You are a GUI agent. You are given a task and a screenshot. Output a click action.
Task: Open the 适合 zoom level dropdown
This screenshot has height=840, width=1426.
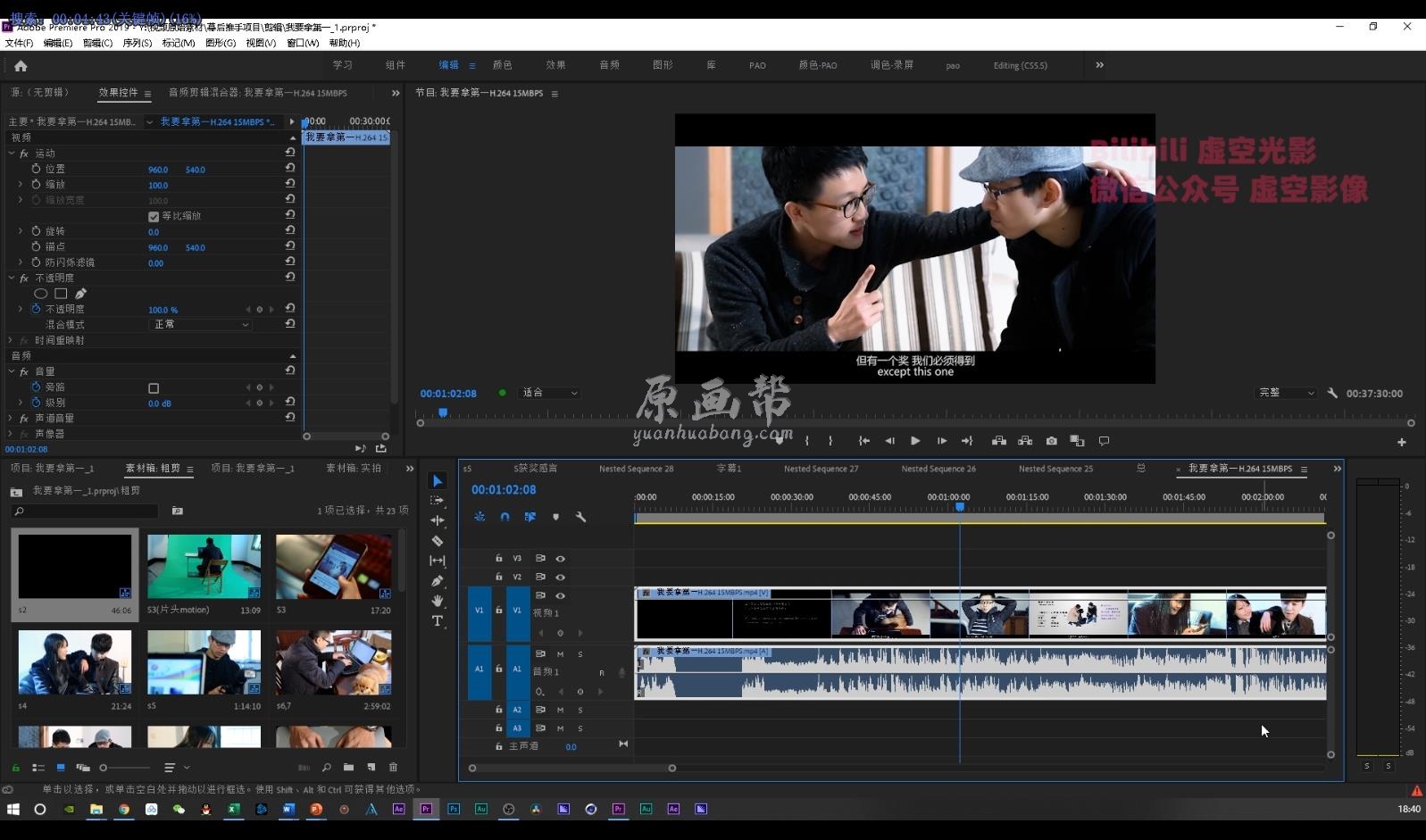coord(550,393)
